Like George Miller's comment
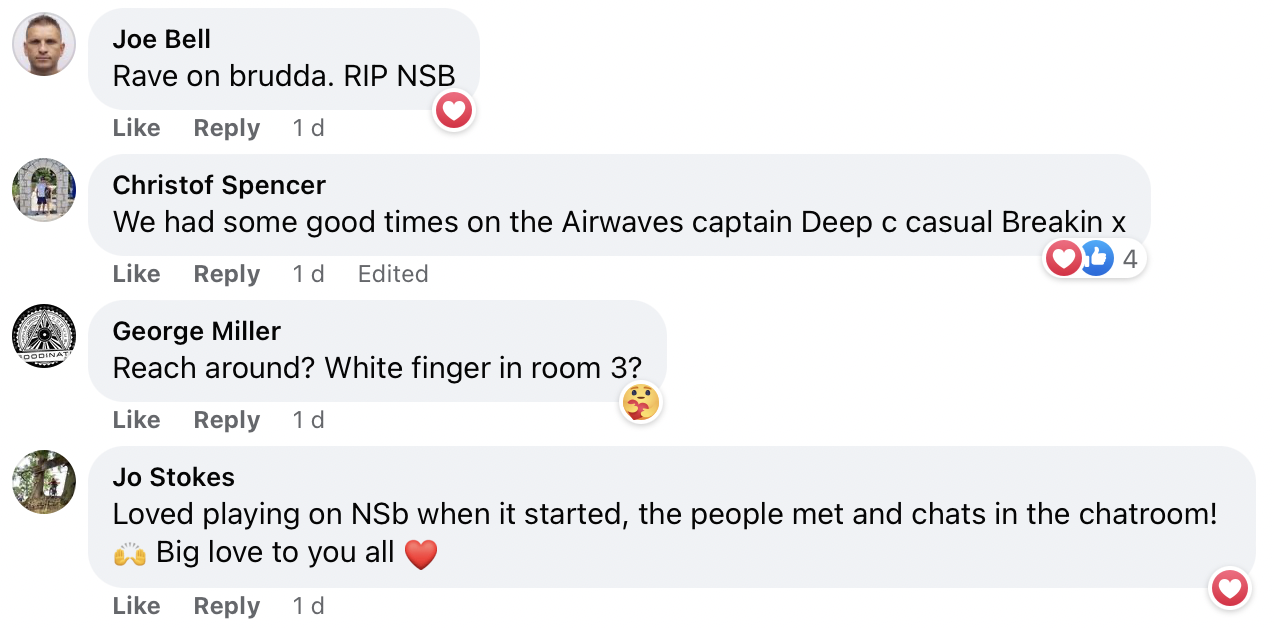The image size is (1274, 628). (x=136, y=420)
